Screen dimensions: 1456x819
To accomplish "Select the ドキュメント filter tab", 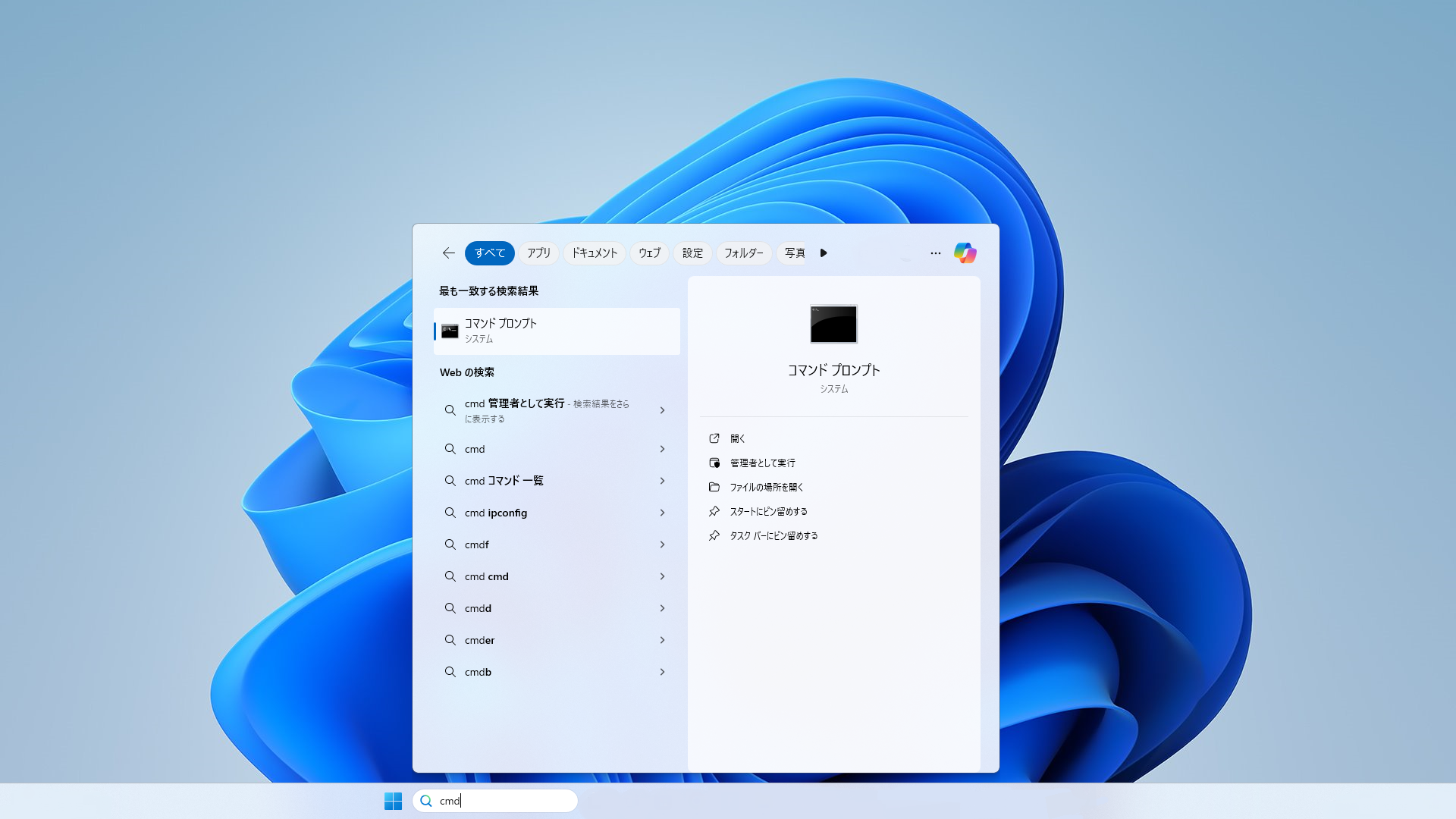I will [x=594, y=253].
